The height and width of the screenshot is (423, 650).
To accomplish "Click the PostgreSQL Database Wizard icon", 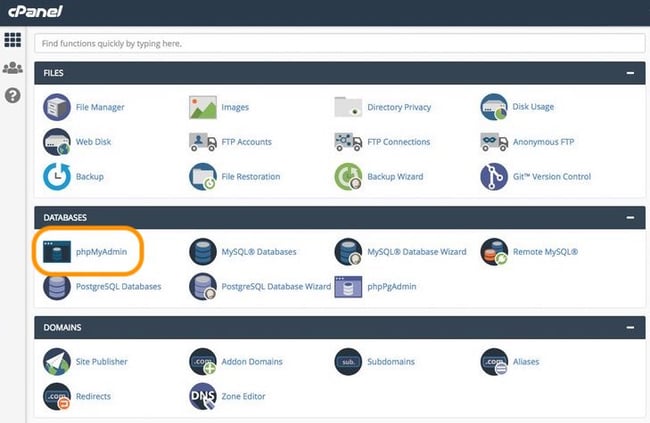I will (203, 287).
